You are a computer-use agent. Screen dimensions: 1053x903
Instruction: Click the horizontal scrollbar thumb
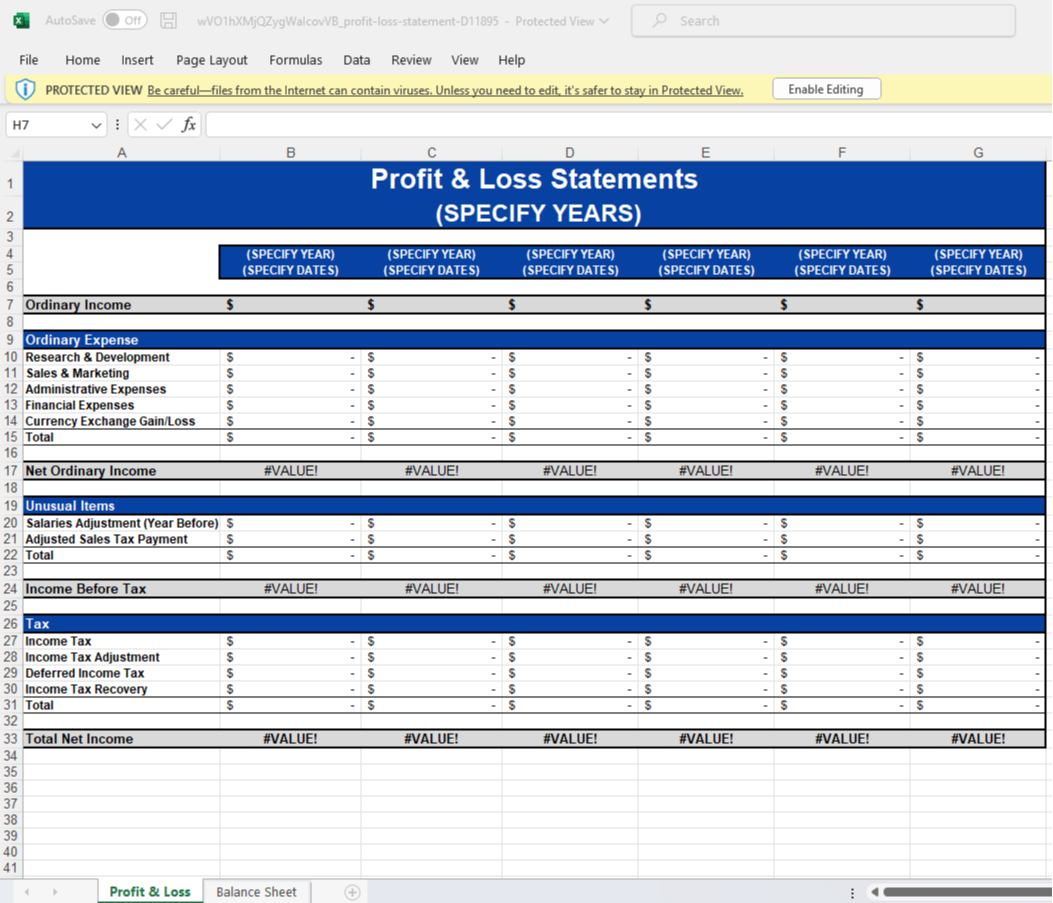[967, 892]
